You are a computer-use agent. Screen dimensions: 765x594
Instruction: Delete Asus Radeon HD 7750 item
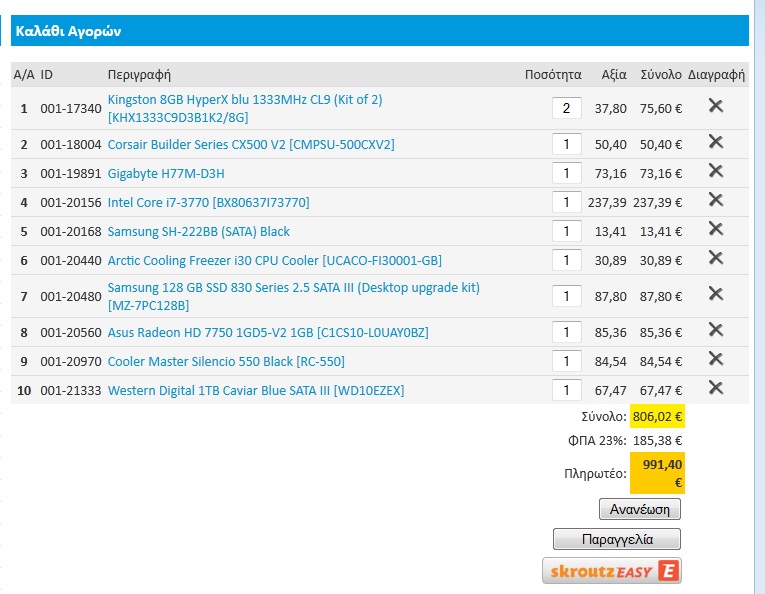[715, 330]
